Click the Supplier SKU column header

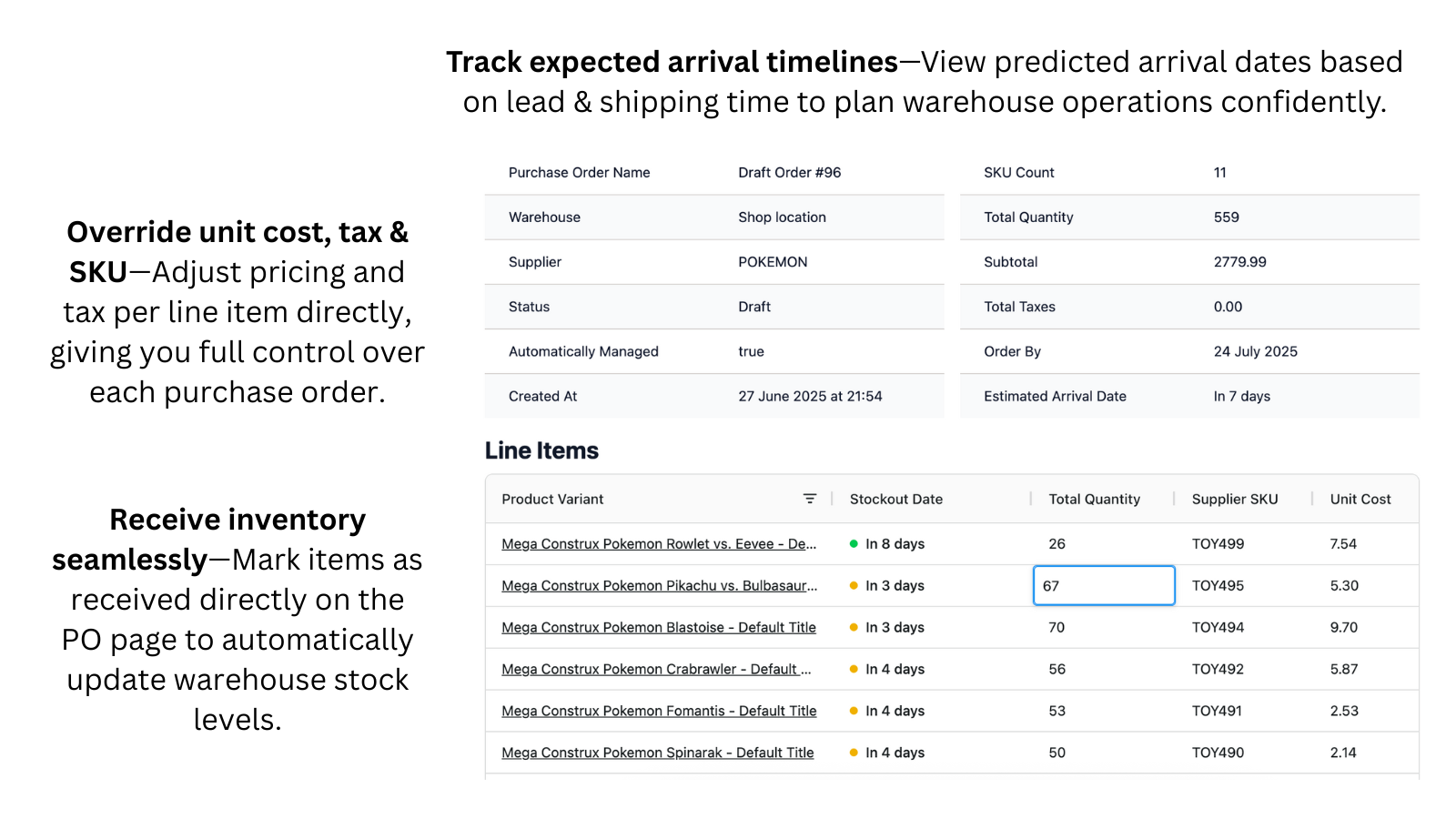pos(1235,499)
